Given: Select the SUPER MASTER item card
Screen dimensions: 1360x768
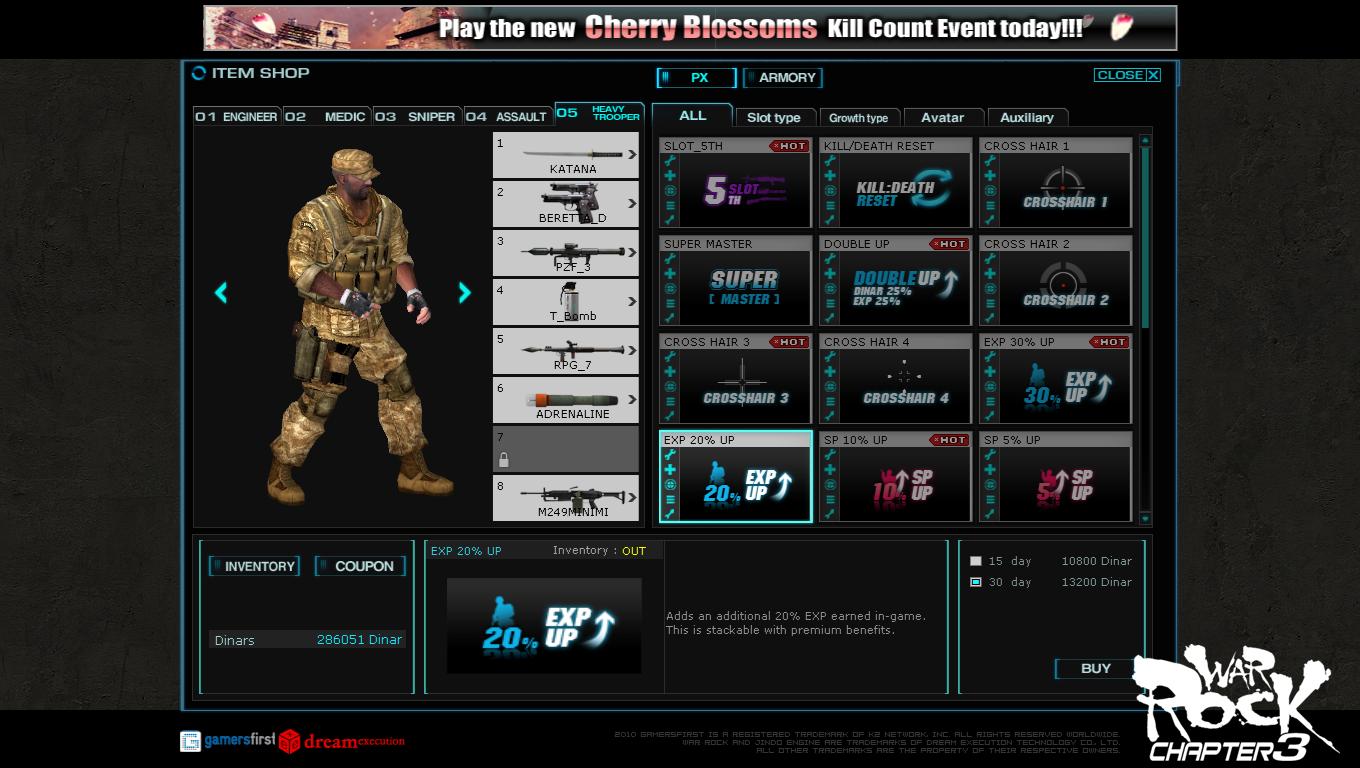Looking at the screenshot, I should (x=736, y=281).
